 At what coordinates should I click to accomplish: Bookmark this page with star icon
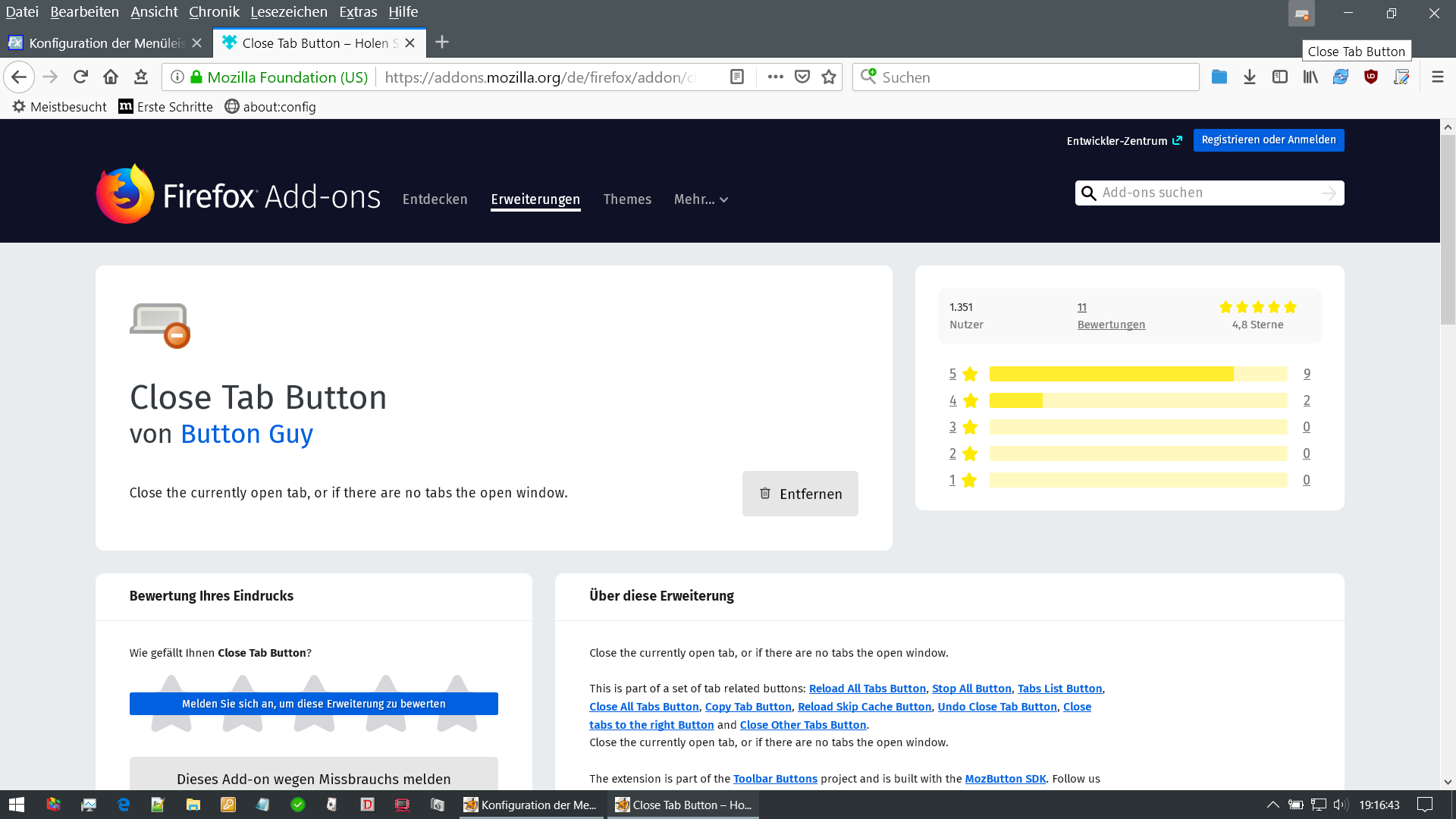point(829,77)
